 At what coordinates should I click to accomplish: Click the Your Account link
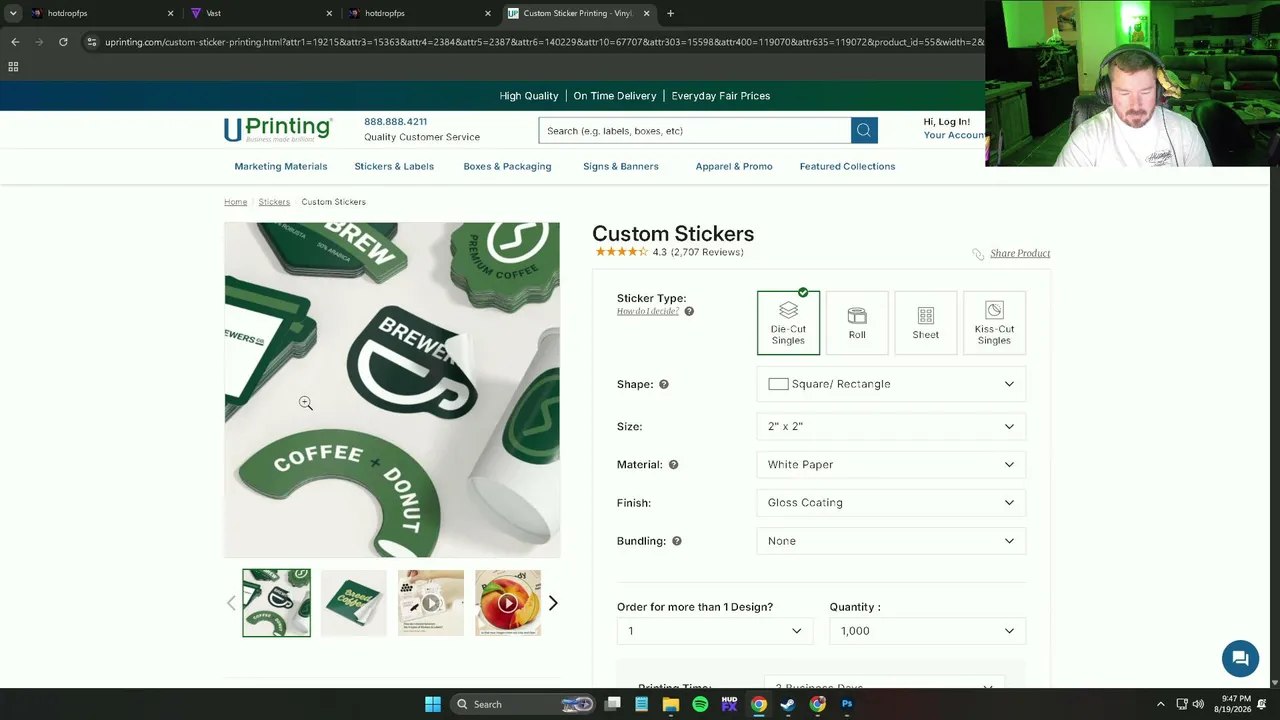coord(954,135)
